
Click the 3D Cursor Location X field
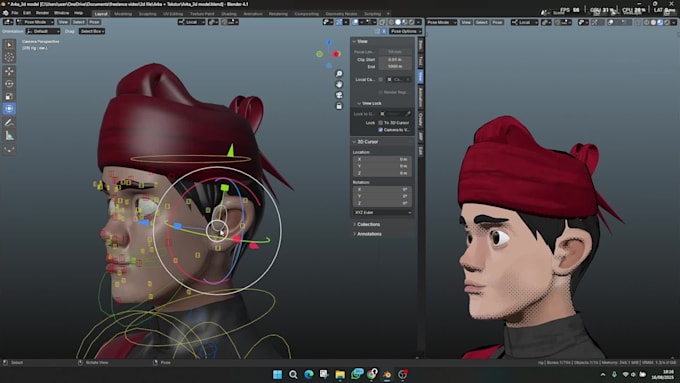(x=382, y=159)
